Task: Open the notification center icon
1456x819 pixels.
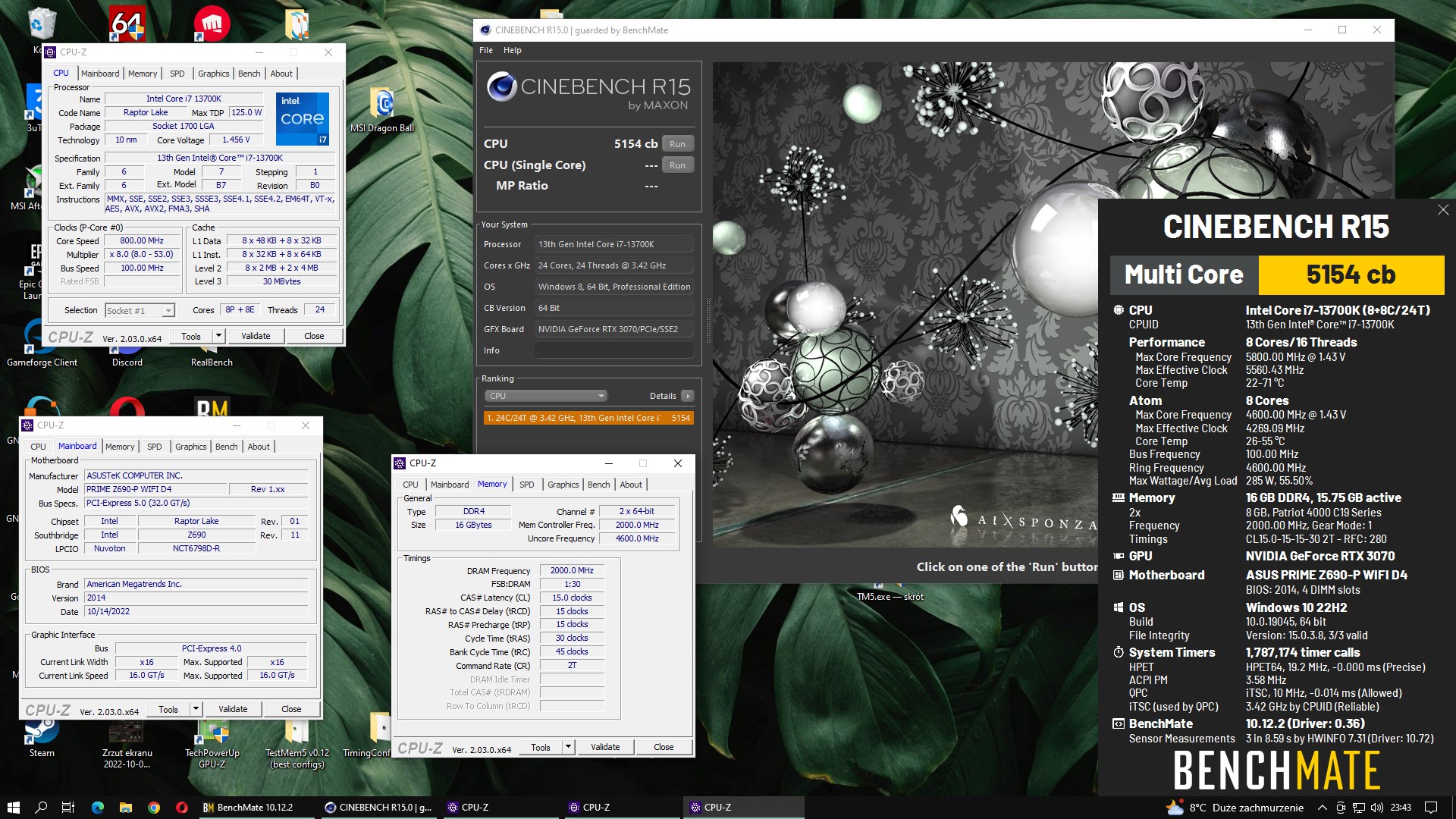Action: tap(1431, 808)
